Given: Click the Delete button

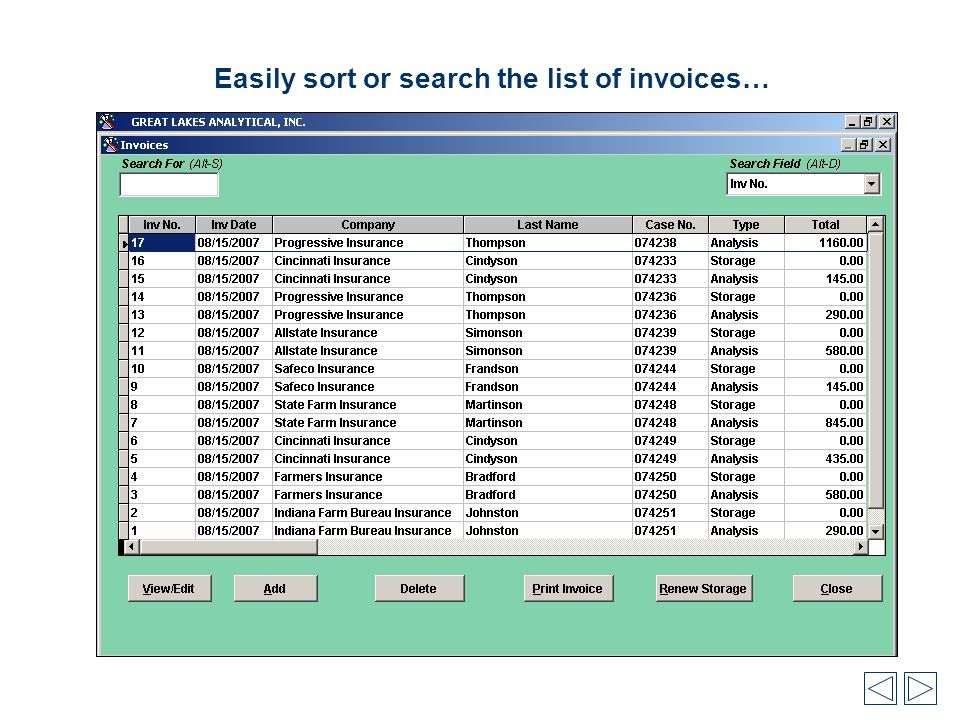Looking at the screenshot, I should pos(419,588).
